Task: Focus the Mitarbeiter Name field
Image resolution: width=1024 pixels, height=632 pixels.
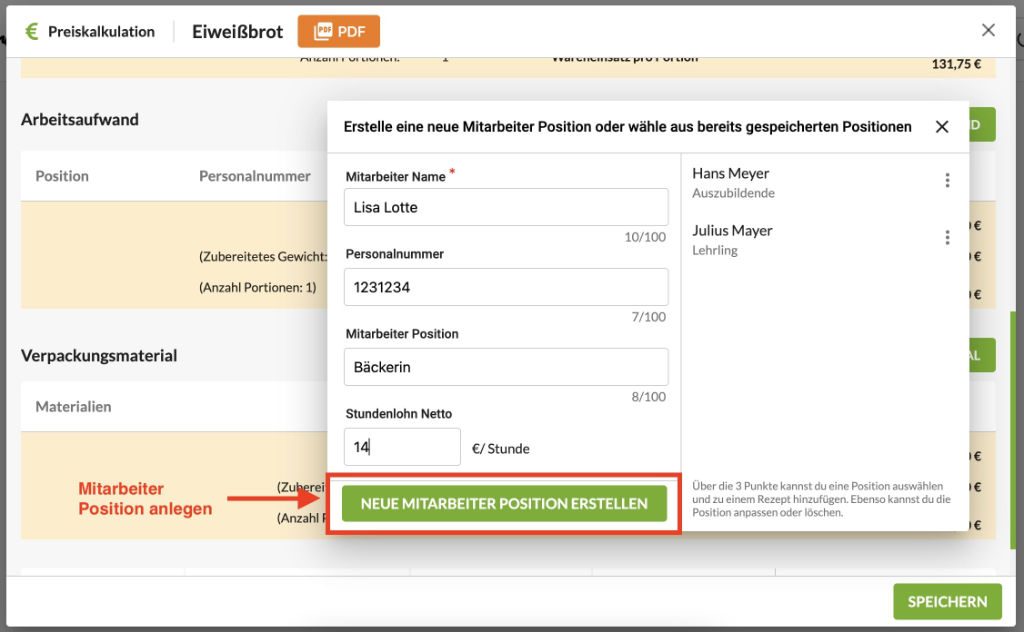Action: [x=505, y=207]
